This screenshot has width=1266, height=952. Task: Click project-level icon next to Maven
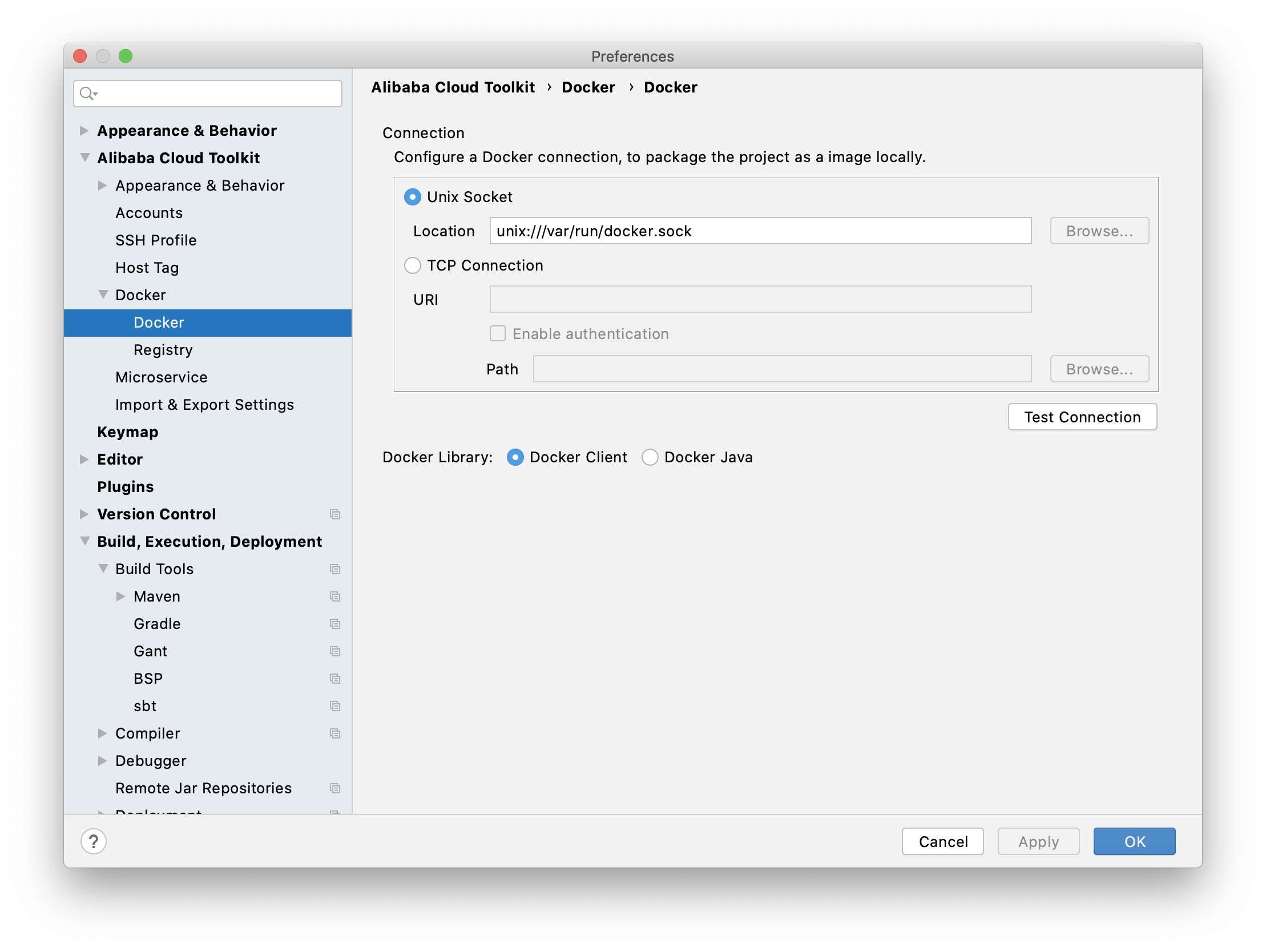coord(335,596)
